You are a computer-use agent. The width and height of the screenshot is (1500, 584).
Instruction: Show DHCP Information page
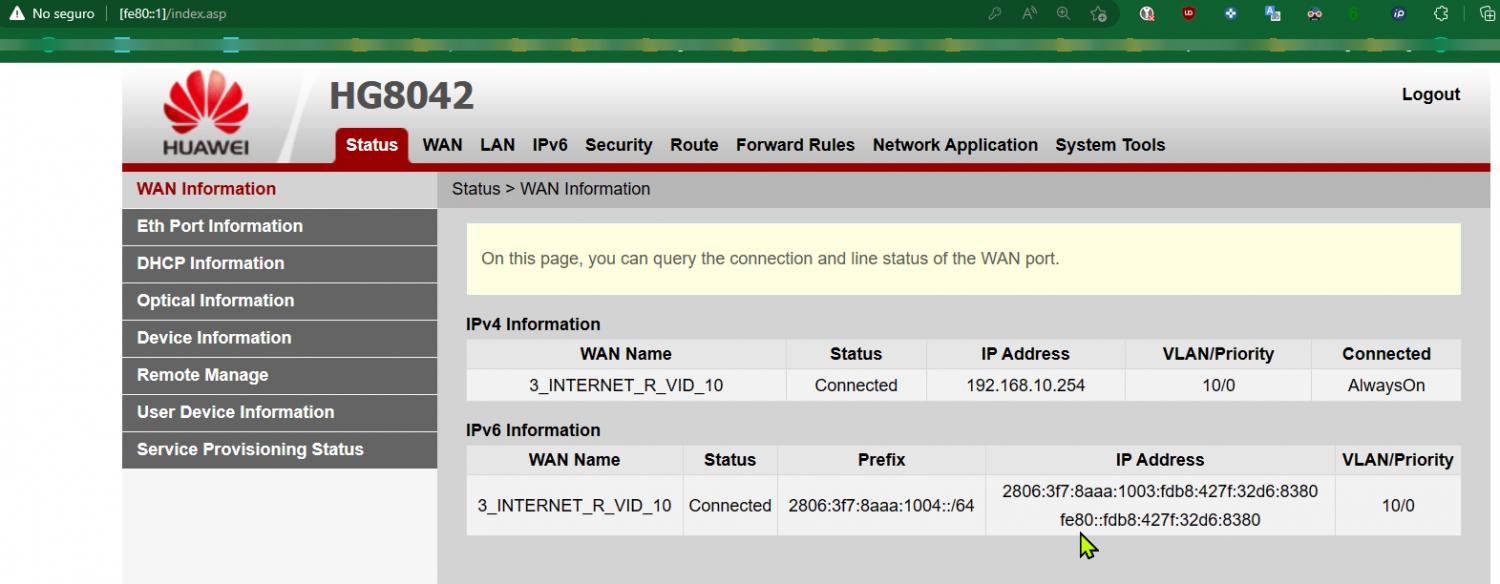tap(211, 263)
